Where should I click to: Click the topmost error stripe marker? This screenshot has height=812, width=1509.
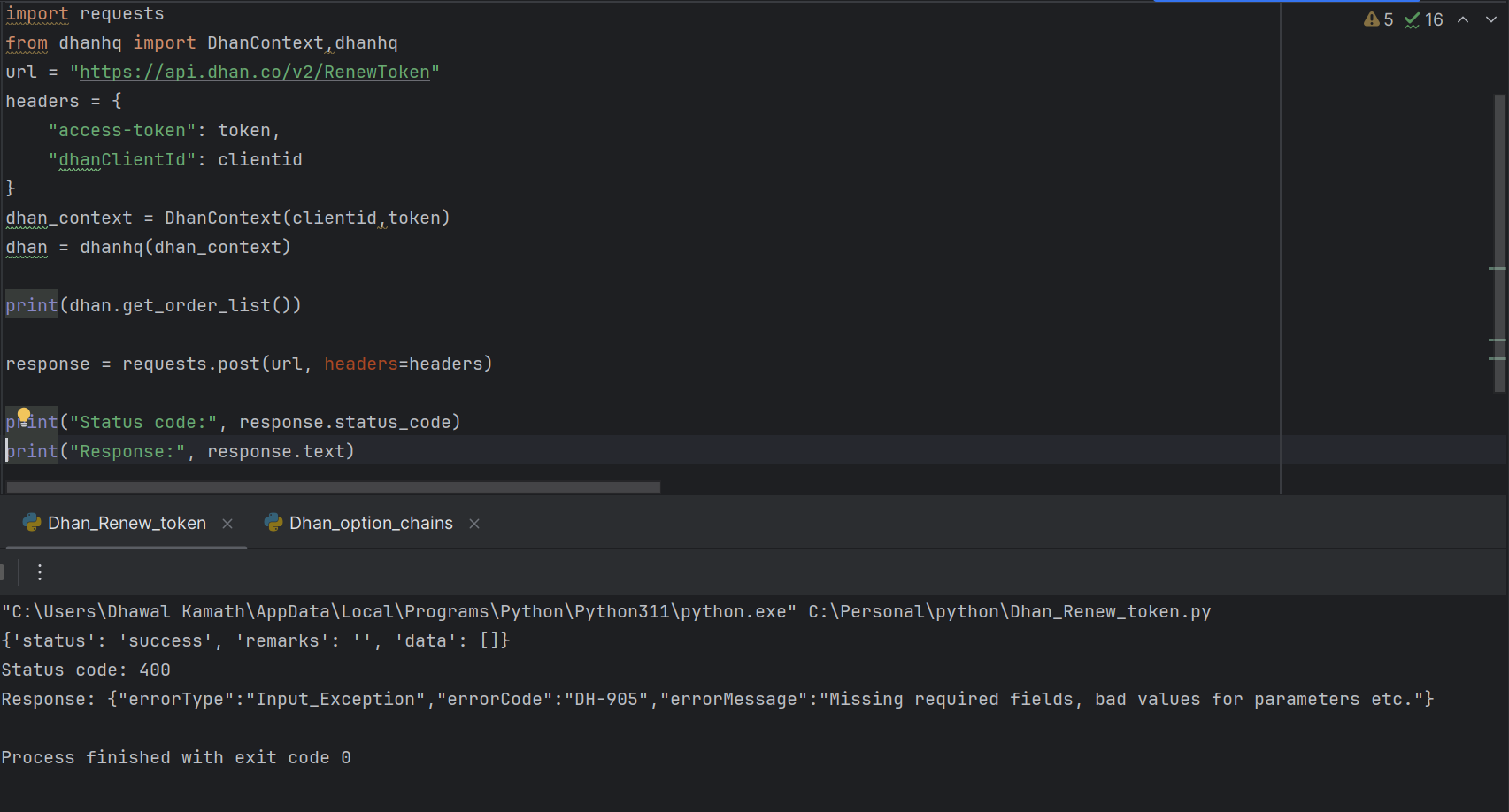tap(1497, 268)
